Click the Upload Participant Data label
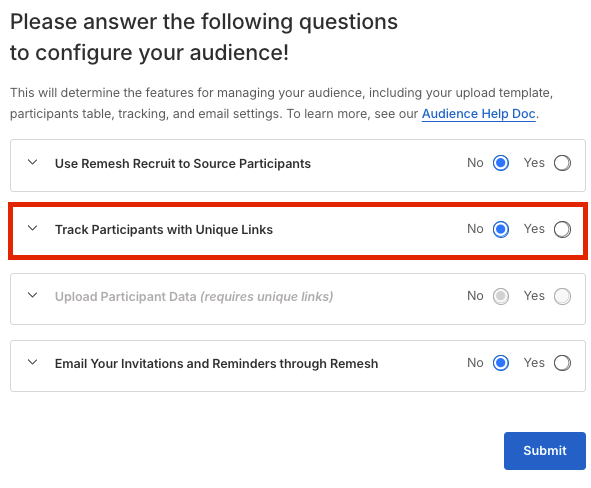 (x=194, y=297)
